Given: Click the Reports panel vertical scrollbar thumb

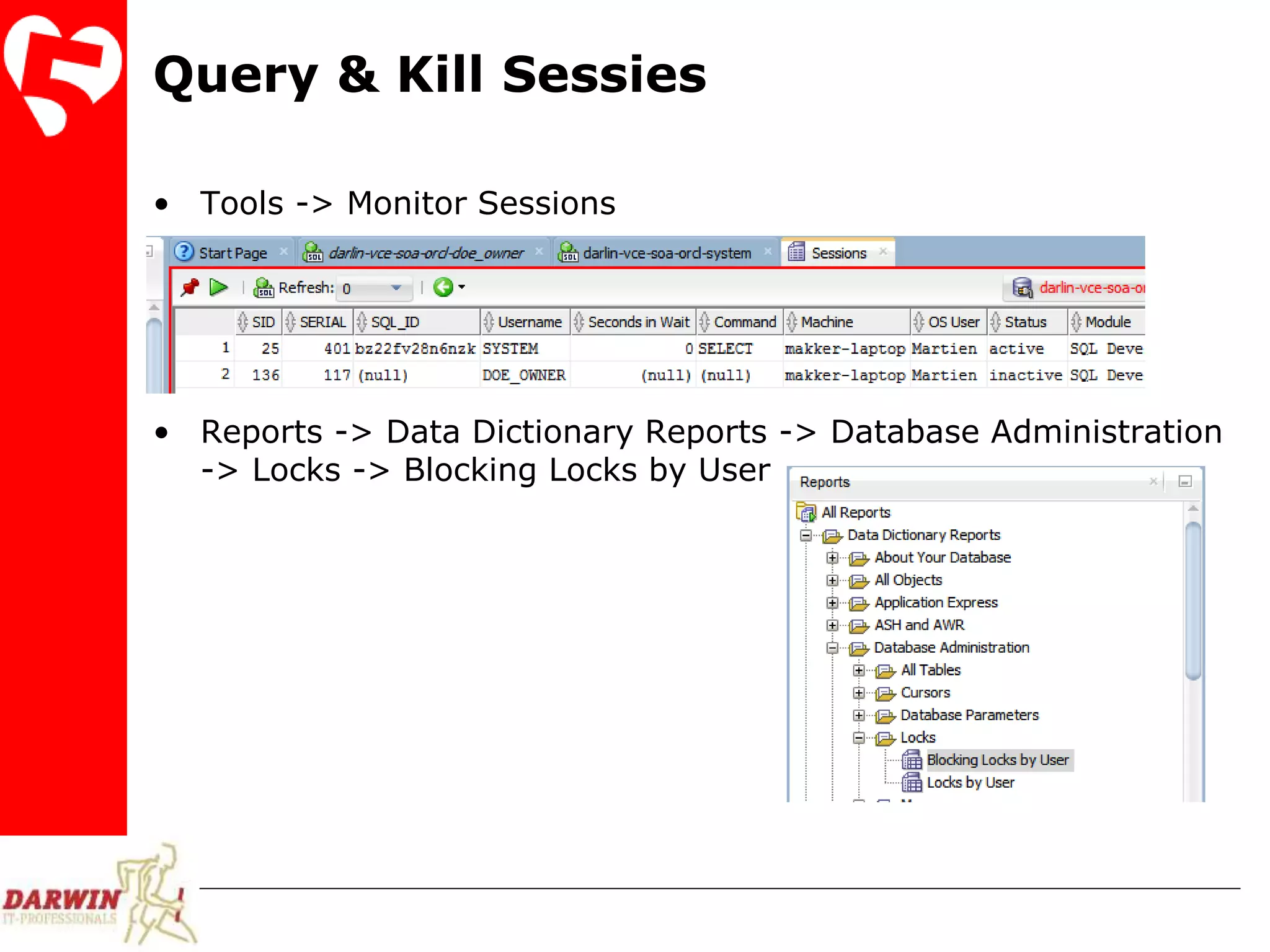Looking at the screenshot, I should 1192,601.
